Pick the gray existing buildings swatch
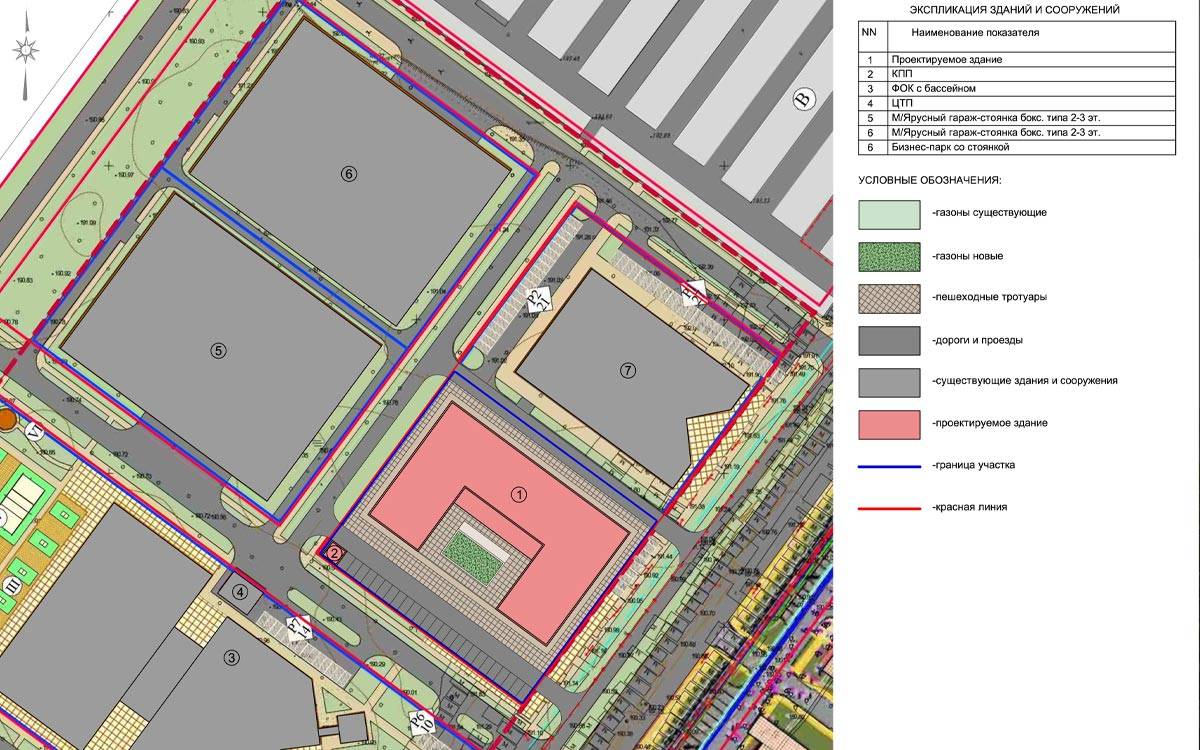Viewport: 1200px width, 750px height. pyautogui.click(x=889, y=382)
